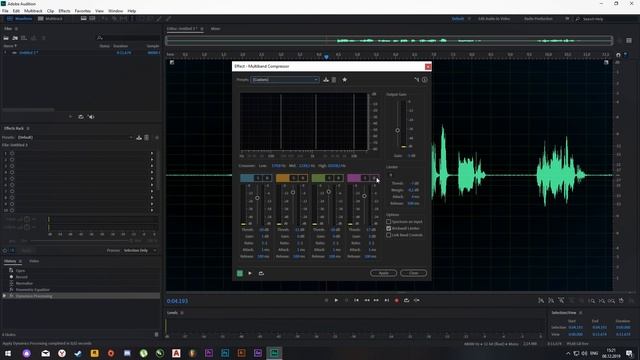Click the High crossover frequency value
Viewport: 640px width, 360px height.
click(337, 166)
